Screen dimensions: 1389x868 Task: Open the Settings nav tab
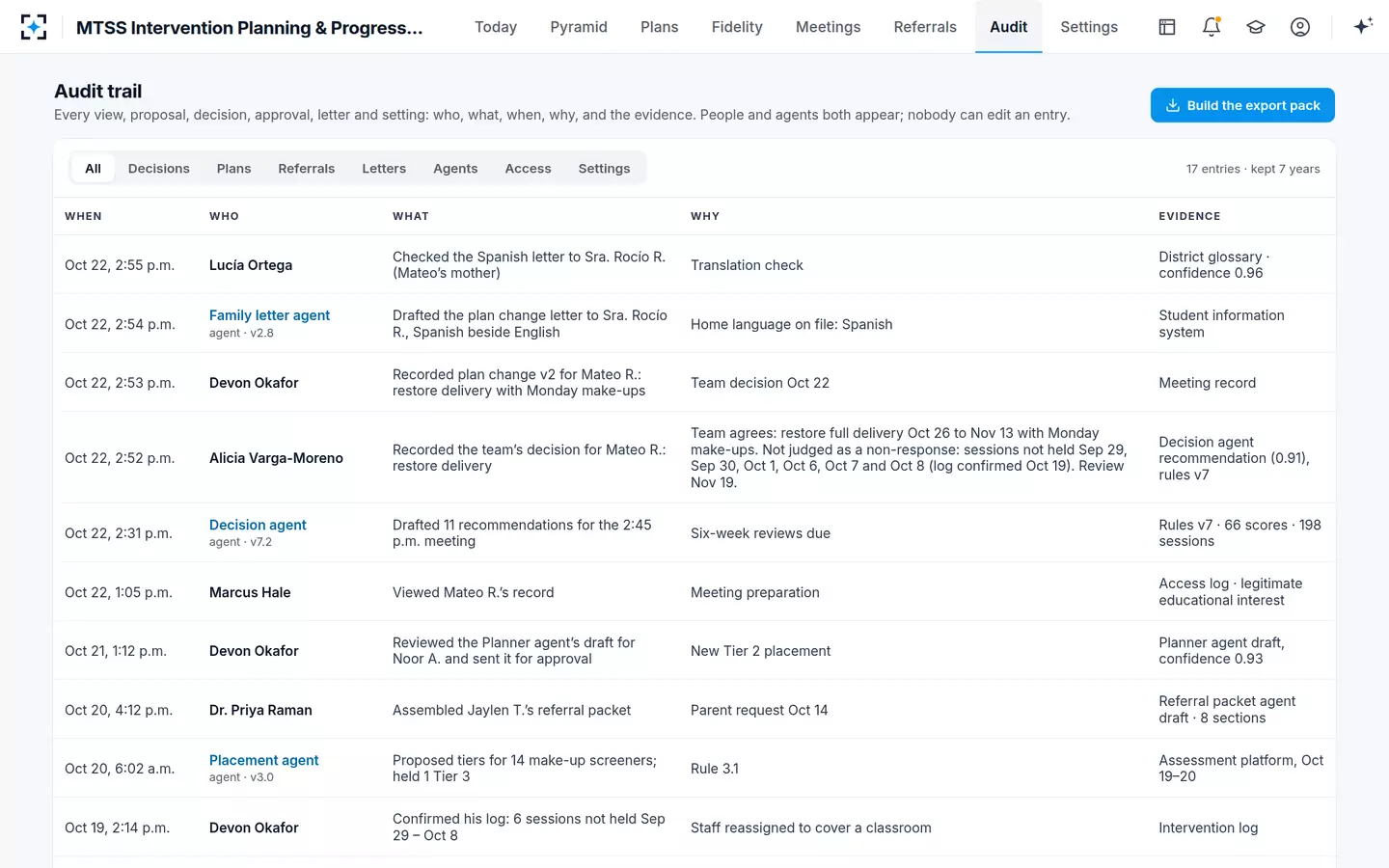pos(1089,27)
